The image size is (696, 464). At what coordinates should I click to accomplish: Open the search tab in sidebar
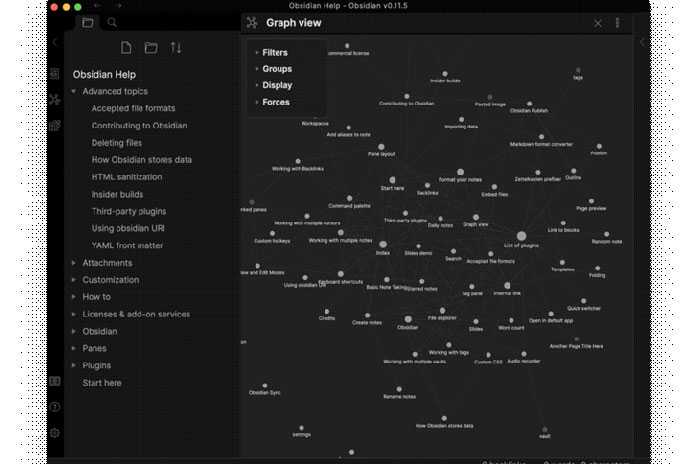click(112, 22)
